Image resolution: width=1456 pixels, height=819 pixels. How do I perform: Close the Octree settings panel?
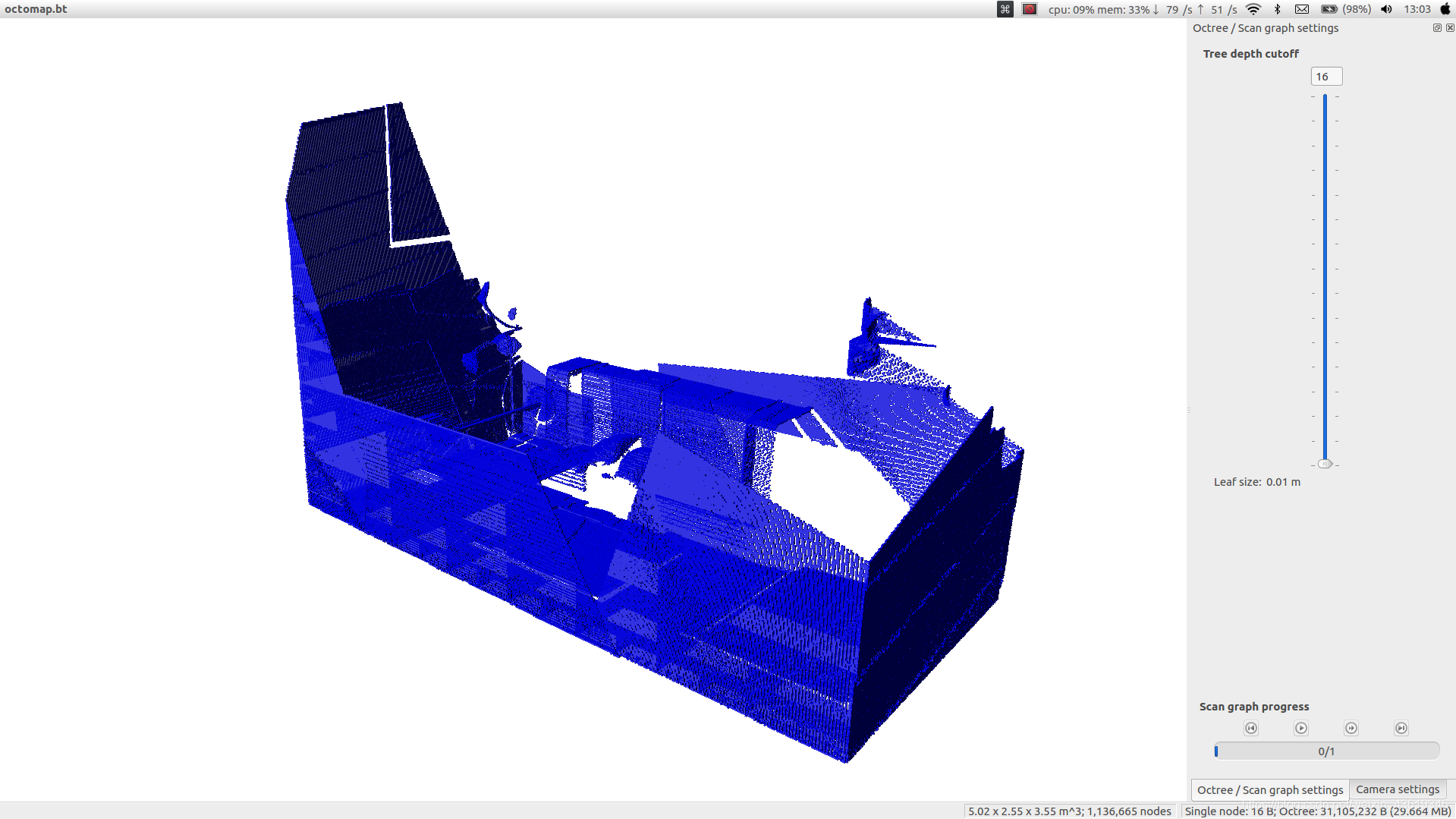(x=1450, y=28)
